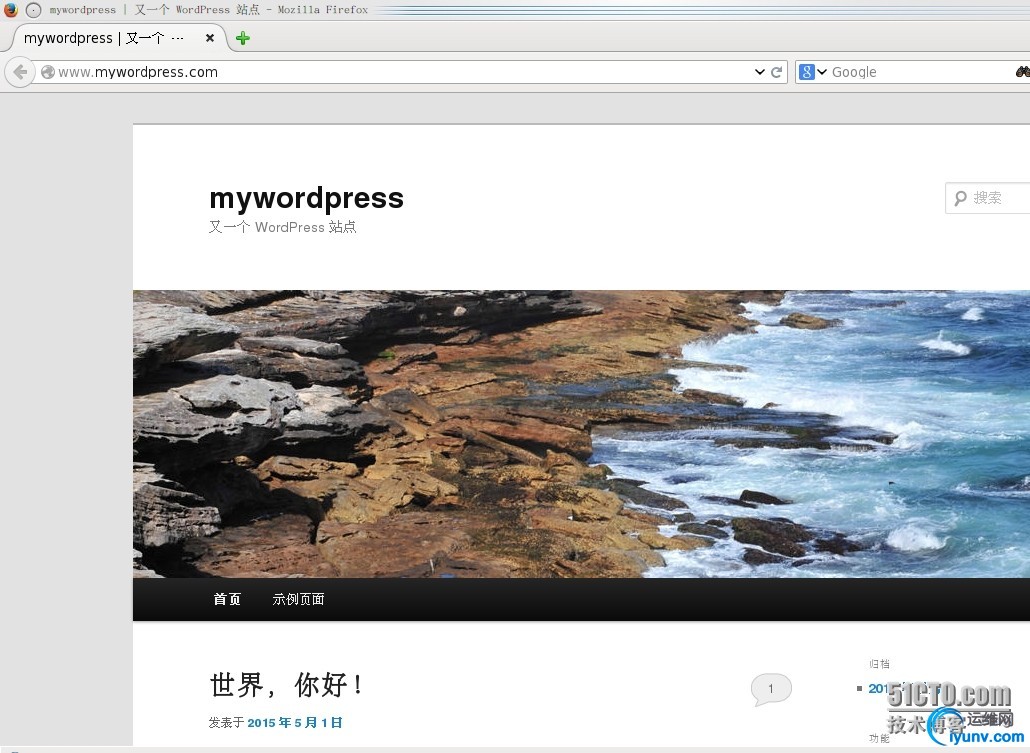Click the site identity globe icon
1030x753 pixels.
pos(47,72)
